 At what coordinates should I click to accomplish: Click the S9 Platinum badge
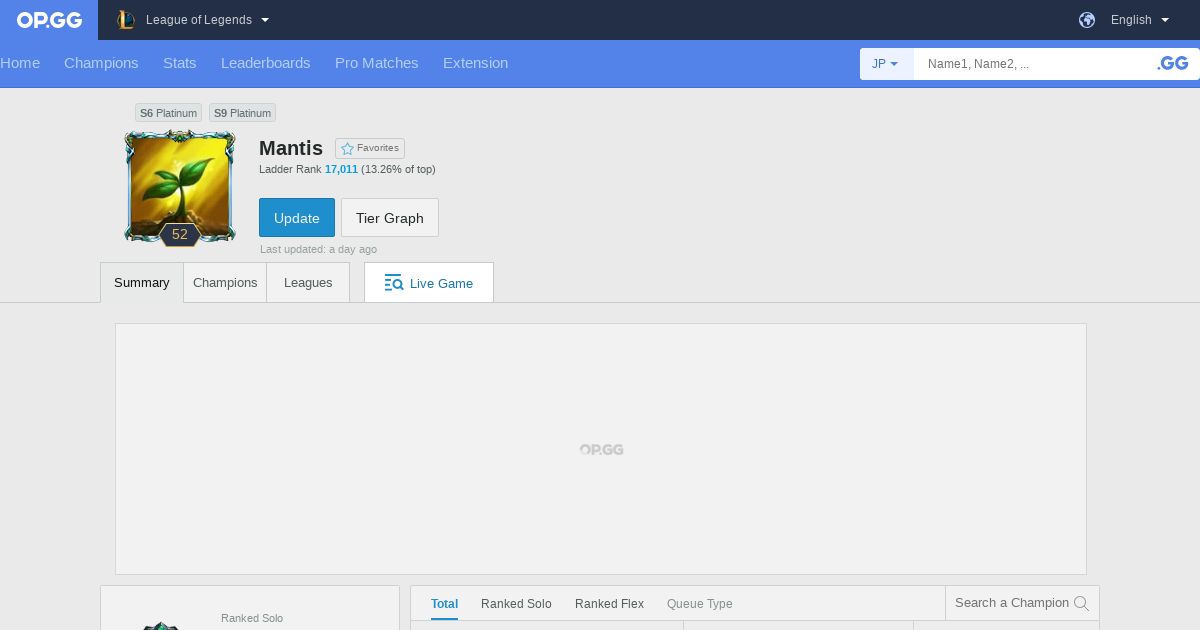coord(242,113)
